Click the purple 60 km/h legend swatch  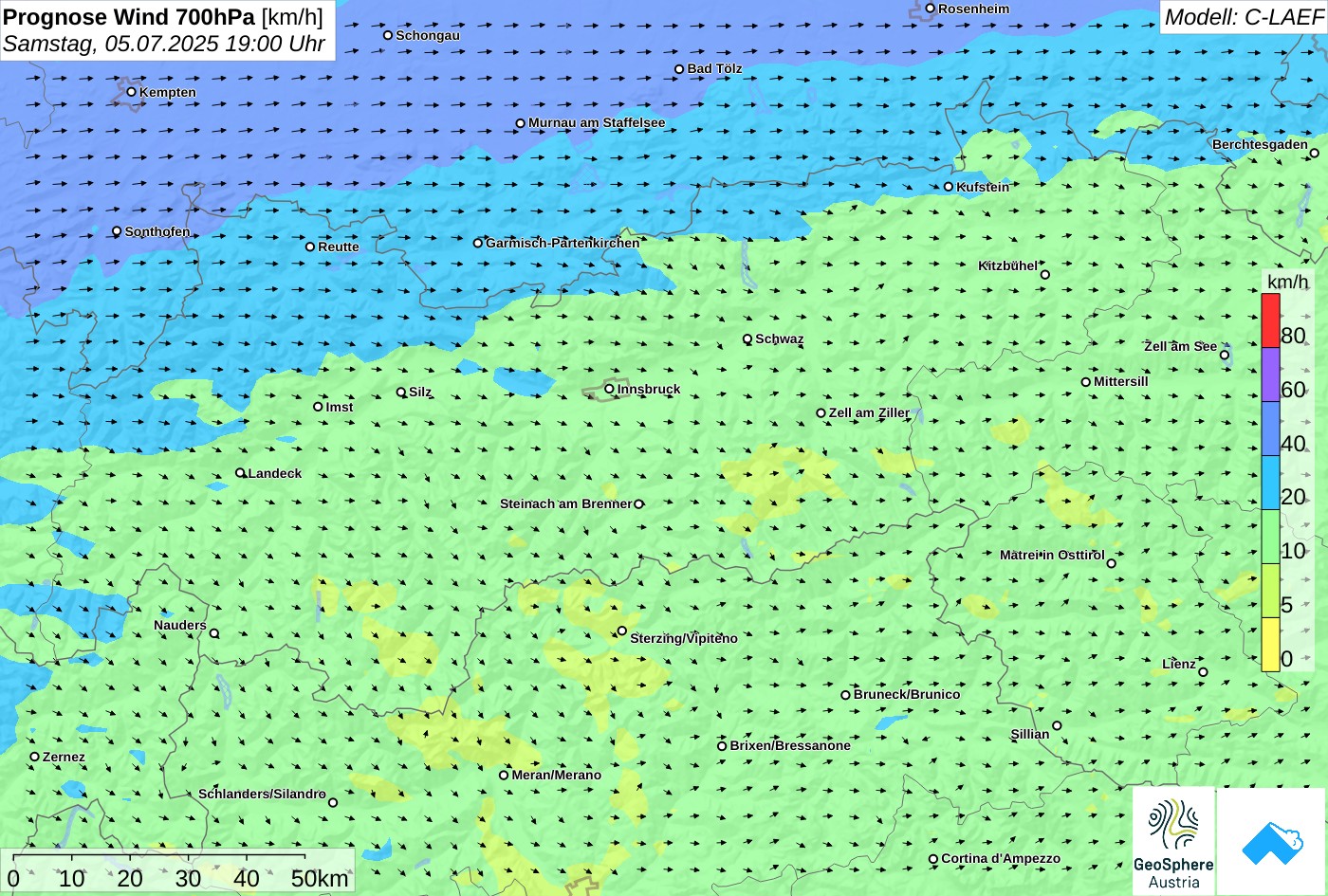pyautogui.click(x=1270, y=375)
